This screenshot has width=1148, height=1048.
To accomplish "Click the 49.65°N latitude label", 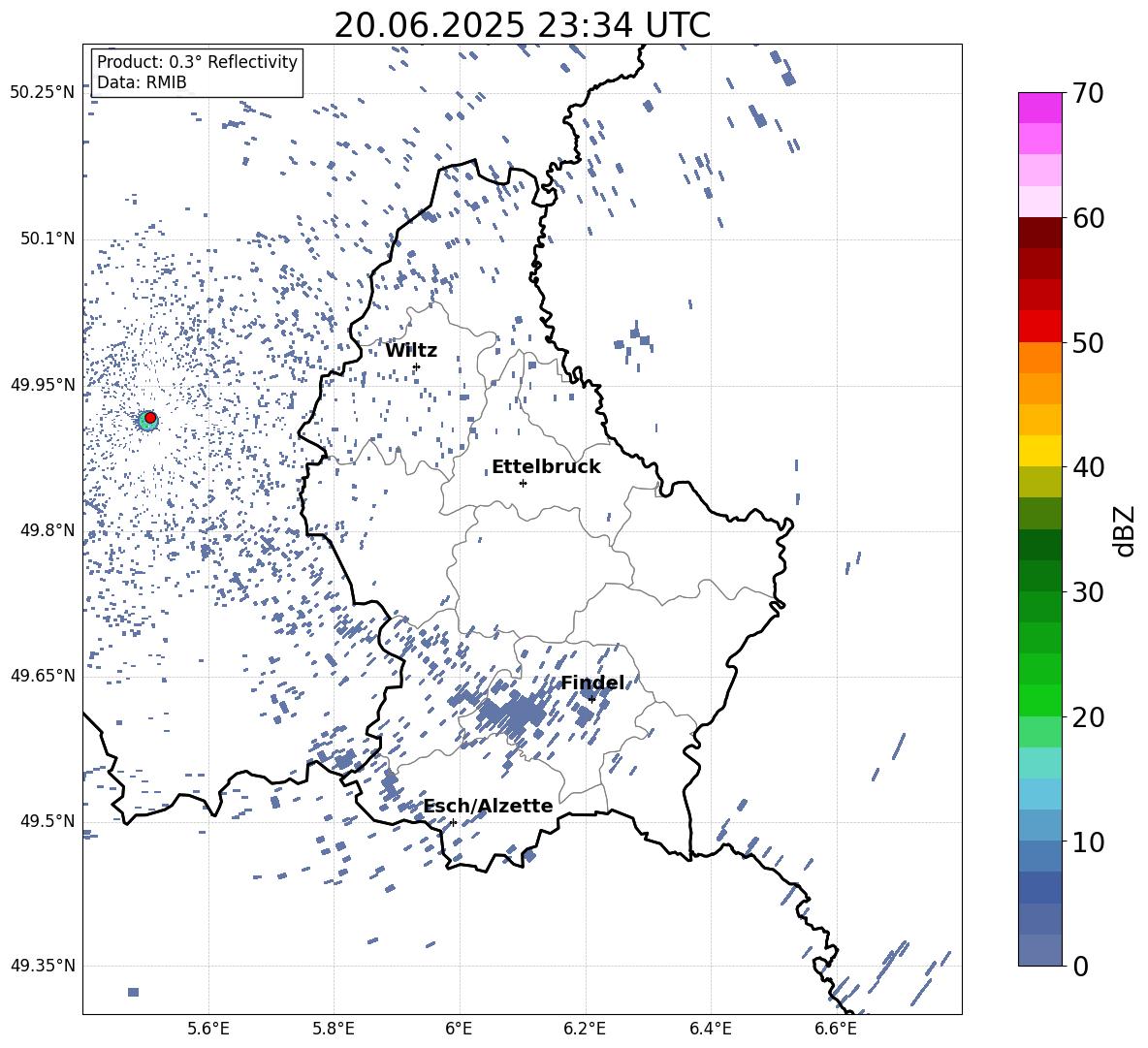I will pos(43,675).
